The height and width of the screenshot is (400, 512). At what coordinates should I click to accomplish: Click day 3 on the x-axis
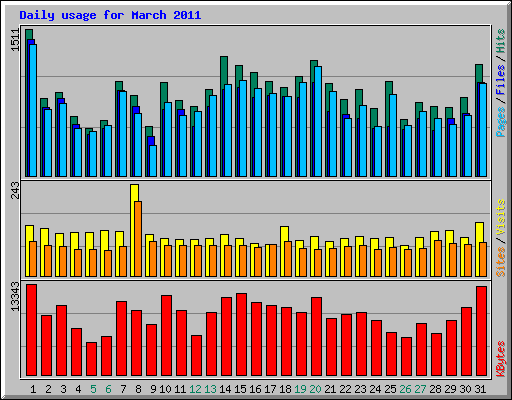click(63, 389)
